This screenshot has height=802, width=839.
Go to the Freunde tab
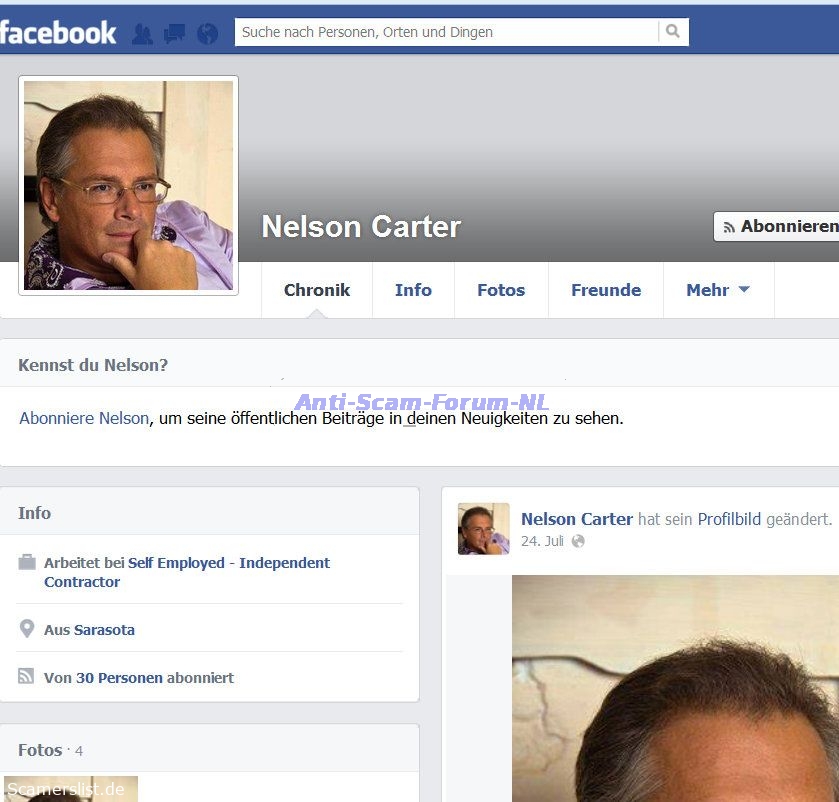tap(606, 290)
